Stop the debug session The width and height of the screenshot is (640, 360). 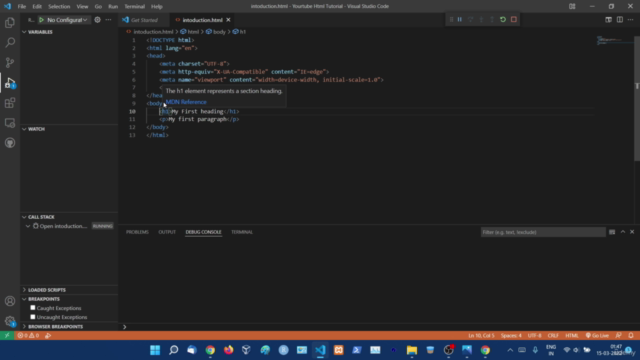coord(514,20)
